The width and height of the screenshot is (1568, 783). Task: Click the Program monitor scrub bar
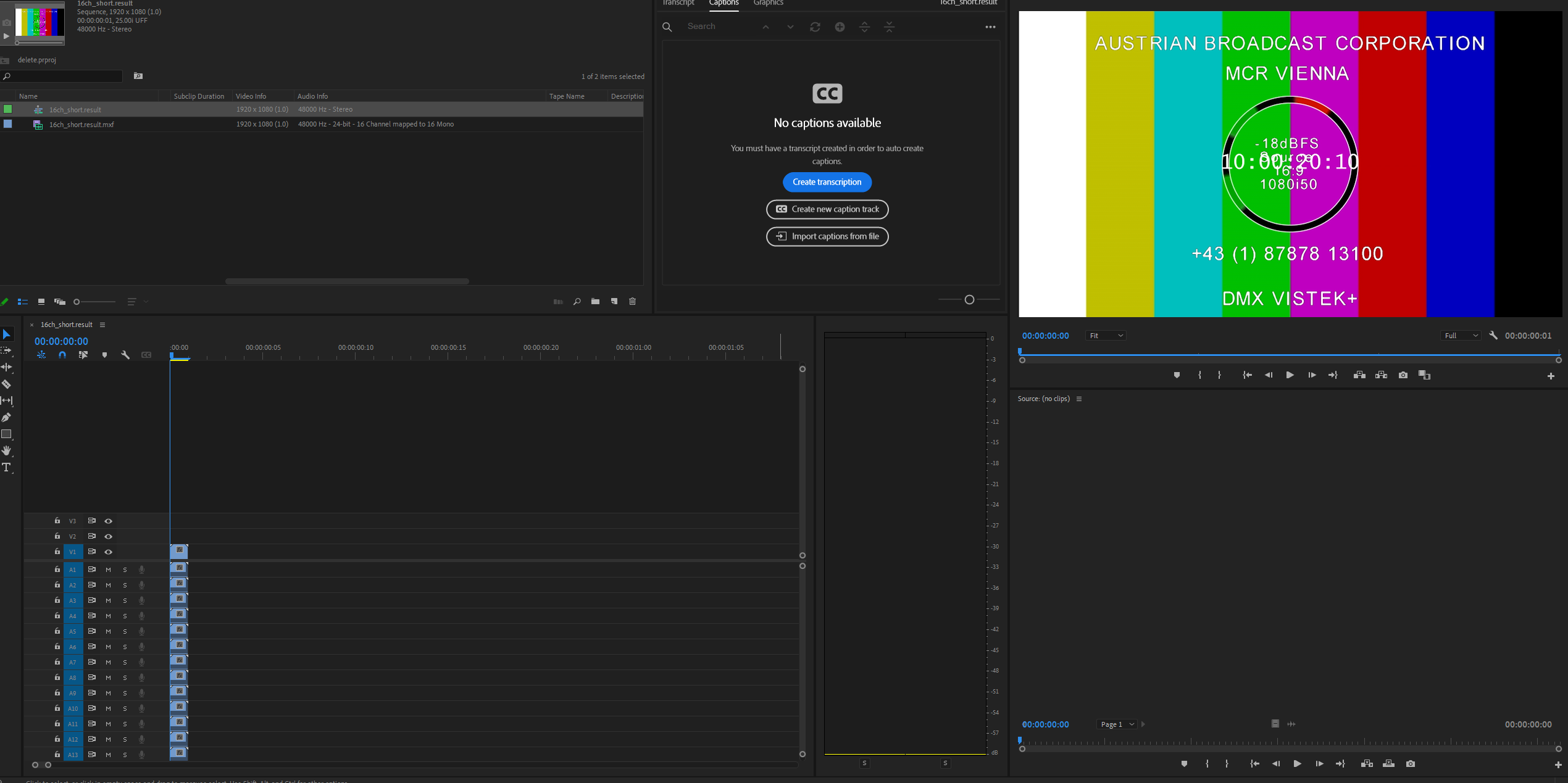coord(1289,355)
